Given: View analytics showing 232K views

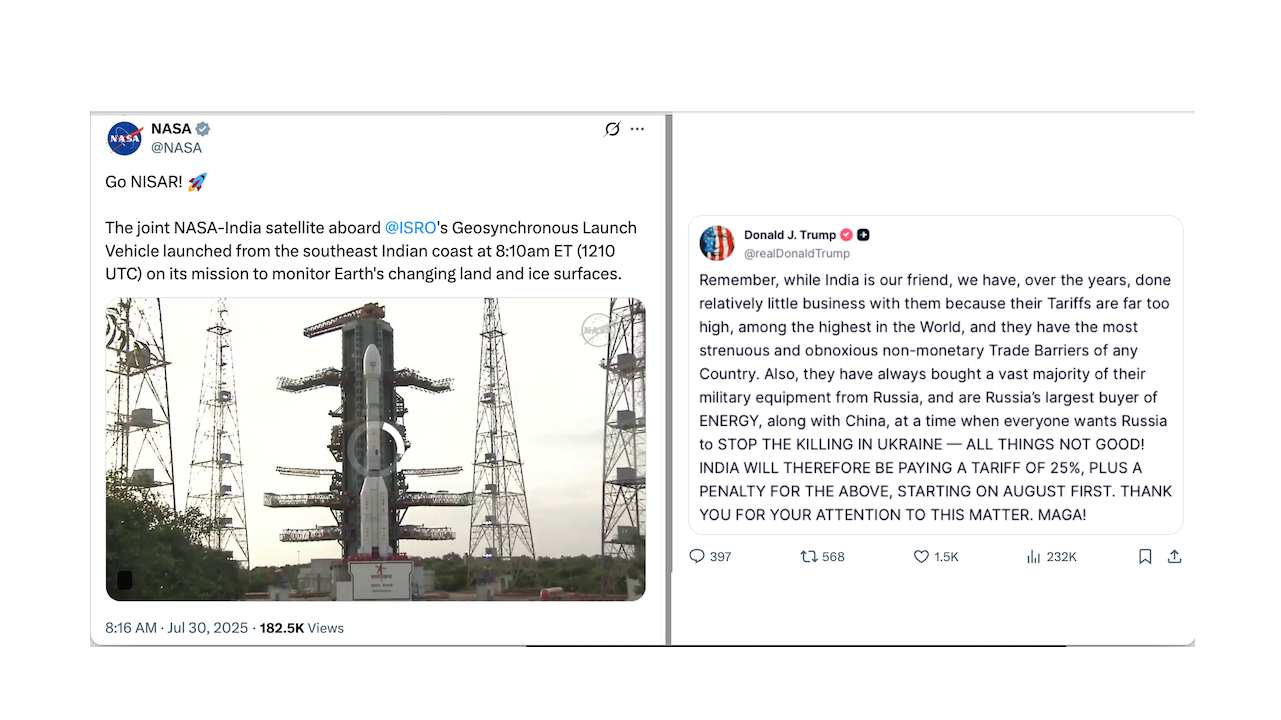Looking at the screenshot, I should click(1051, 557).
